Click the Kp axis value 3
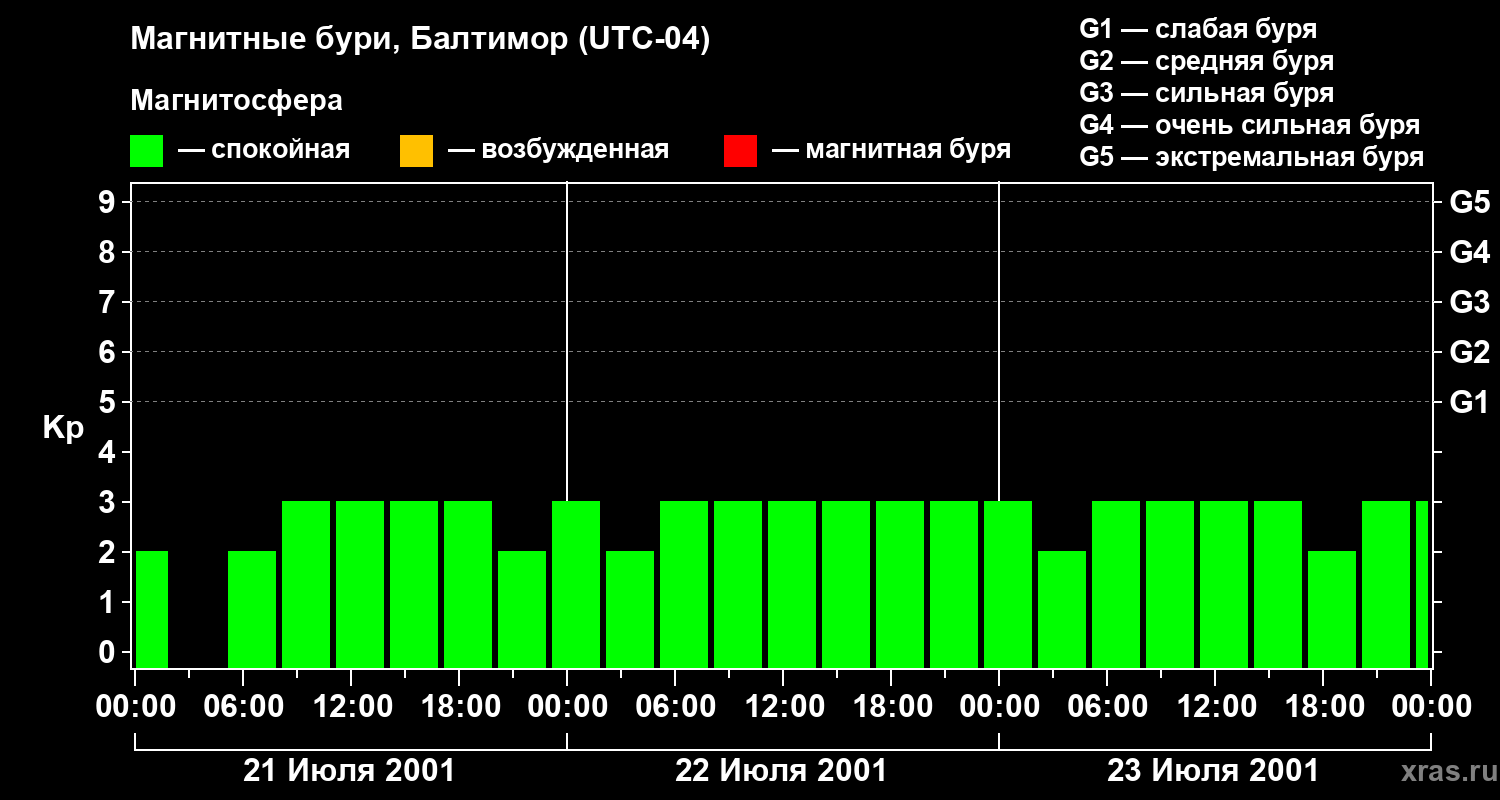Screen dimensions: 1500x800 [x=109, y=502]
